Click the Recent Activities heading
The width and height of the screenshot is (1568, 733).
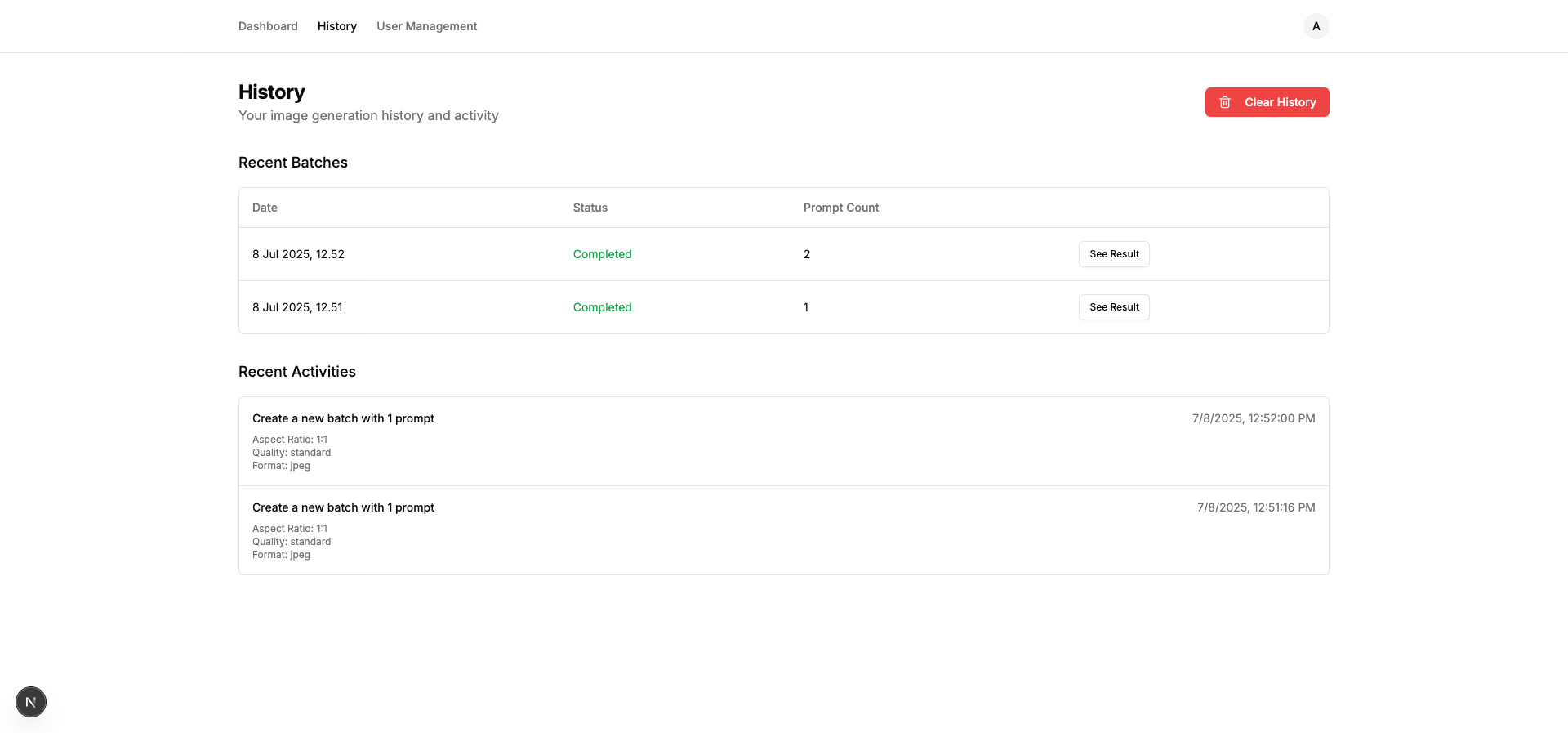pyautogui.click(x=296, y=372)
